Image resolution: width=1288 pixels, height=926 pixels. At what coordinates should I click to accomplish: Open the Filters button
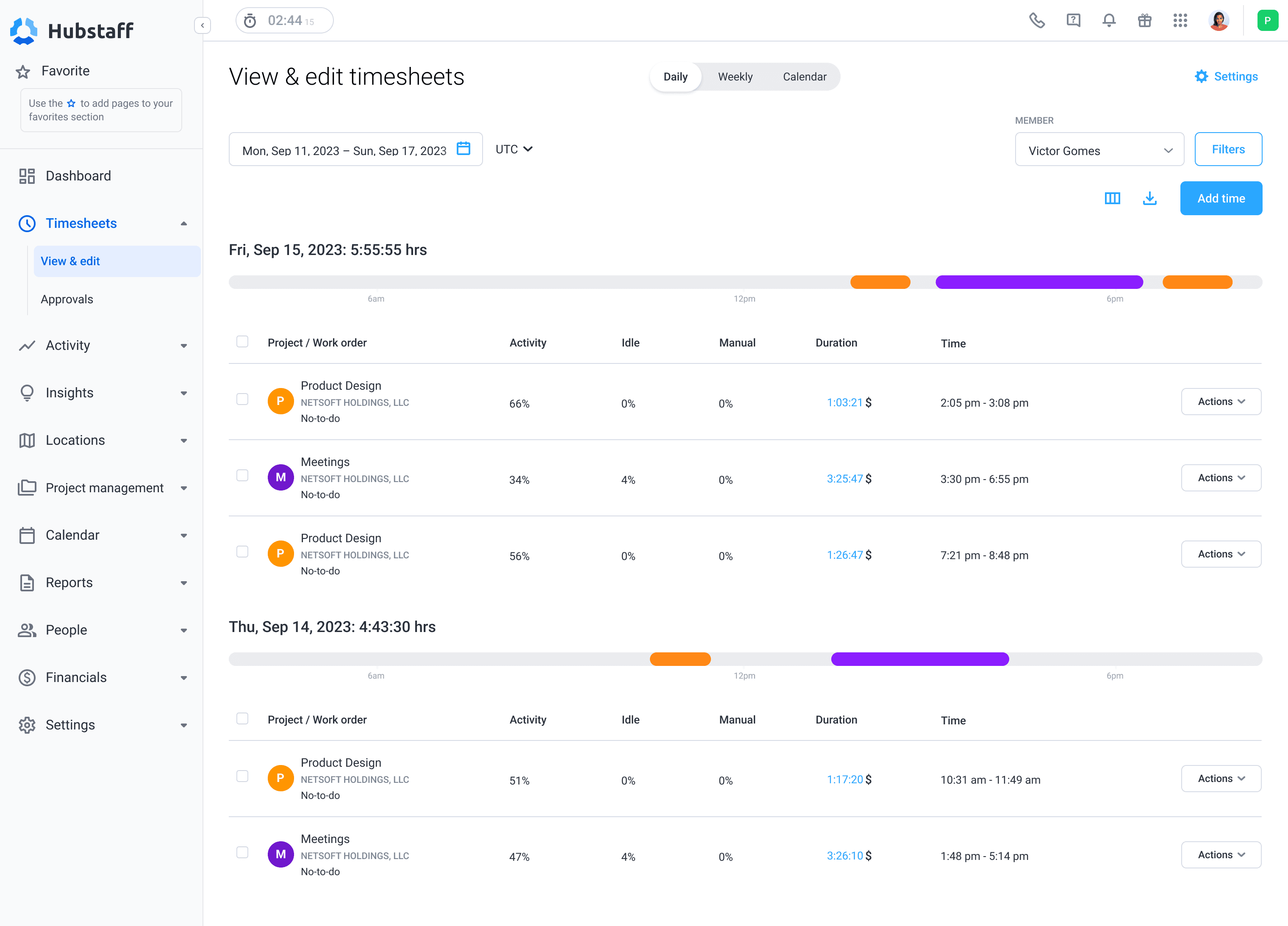(1228, 149)
